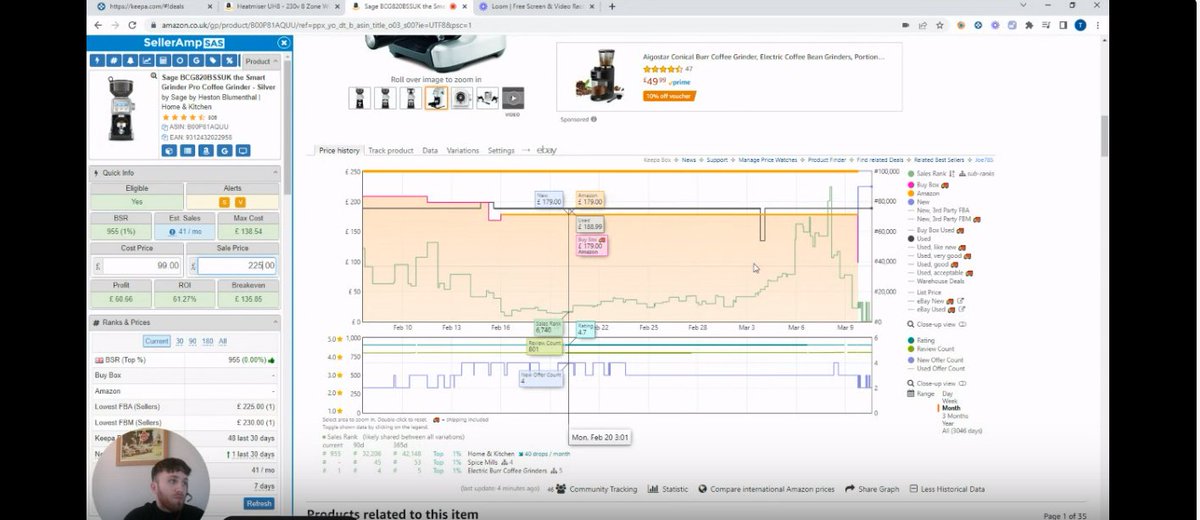Image resolution: width=1200 pixels, height=520 pixels.
Task: Close the SellerAmp SAS panel
Action: [x=283, y=43]
